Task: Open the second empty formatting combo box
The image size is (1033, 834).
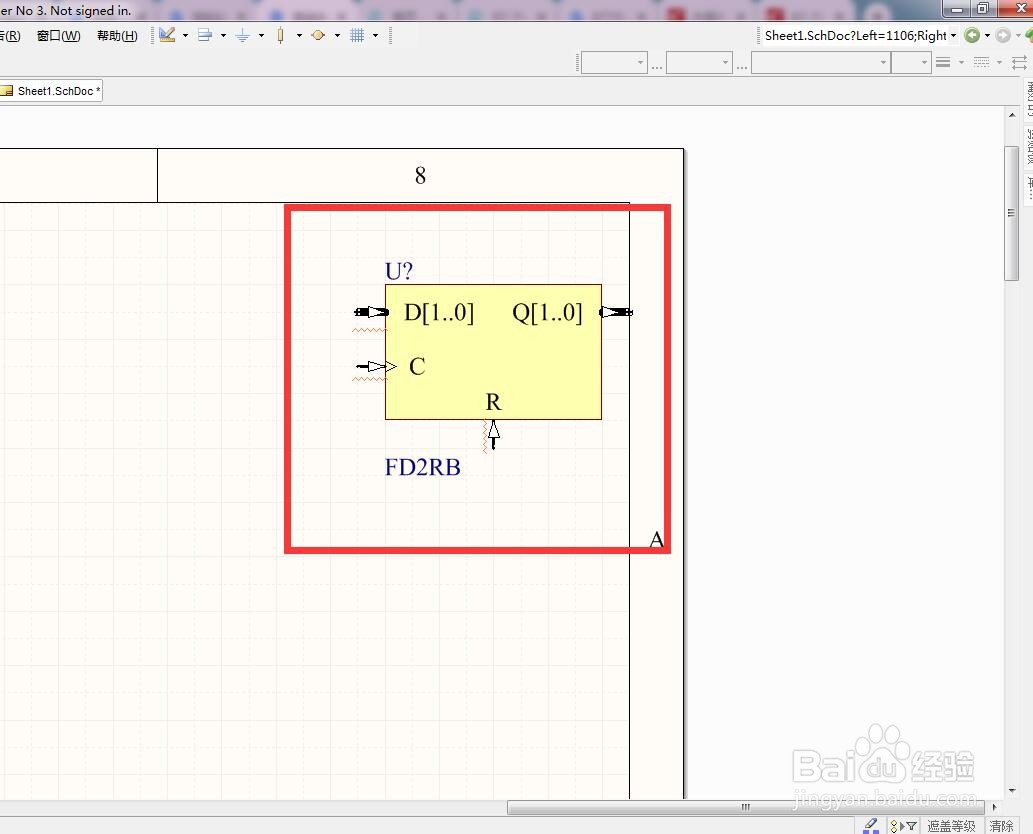Action: click(x=699, y=63)
